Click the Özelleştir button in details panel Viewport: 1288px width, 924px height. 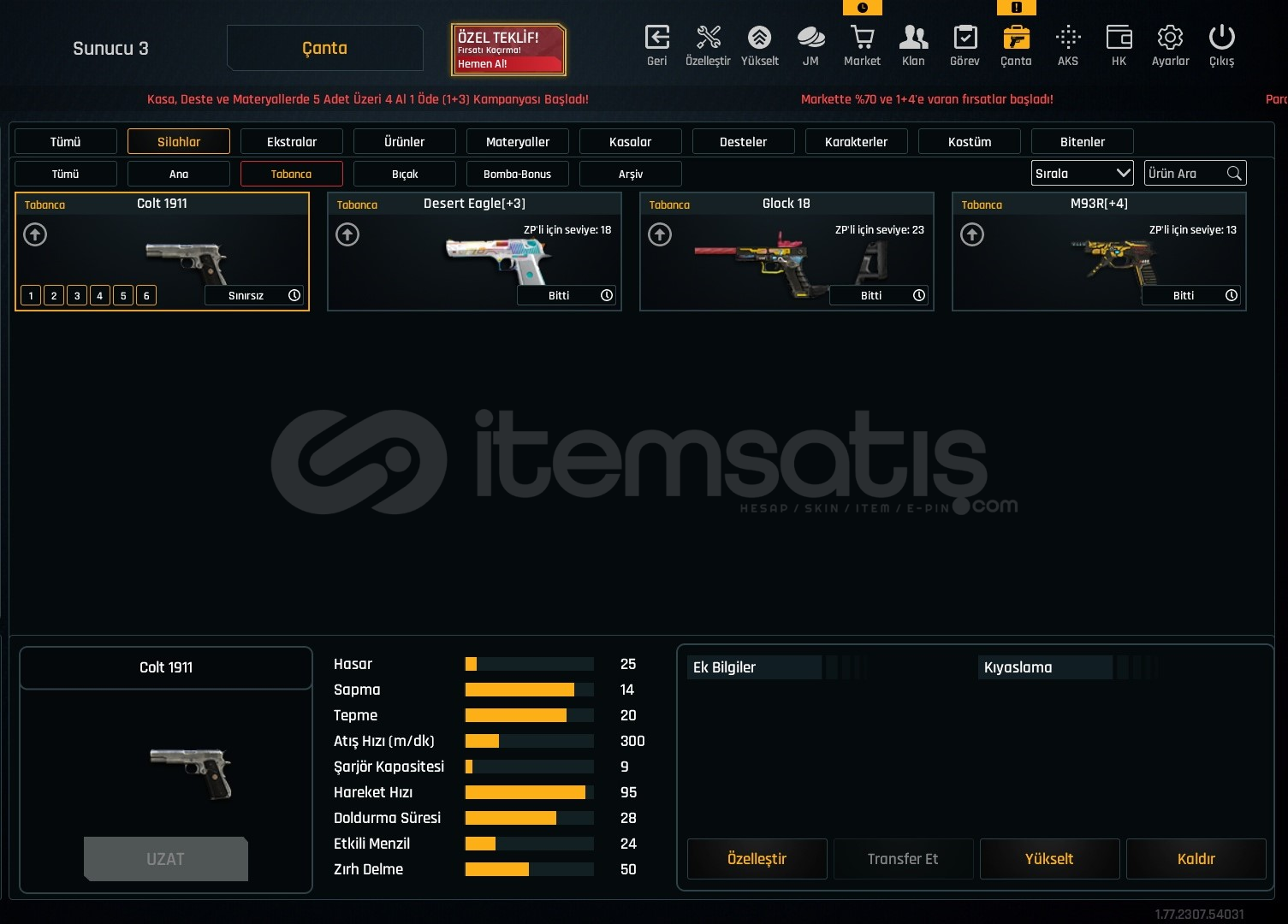coord(757,859)
